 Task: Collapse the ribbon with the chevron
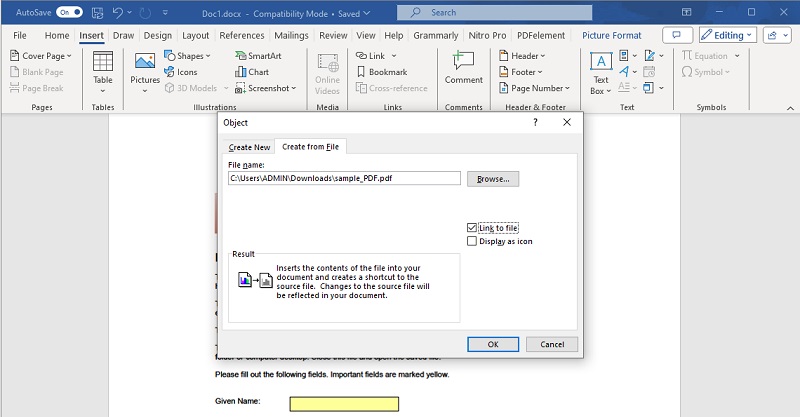[790, 108]
